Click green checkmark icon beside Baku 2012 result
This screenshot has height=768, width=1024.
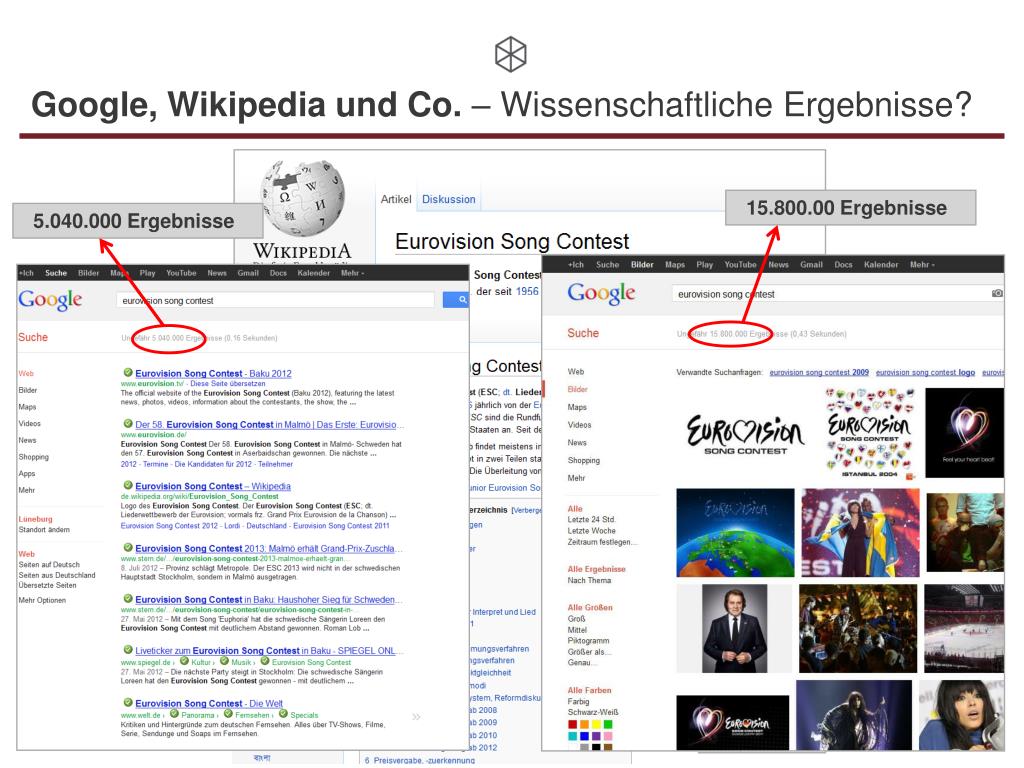point(128,373)
